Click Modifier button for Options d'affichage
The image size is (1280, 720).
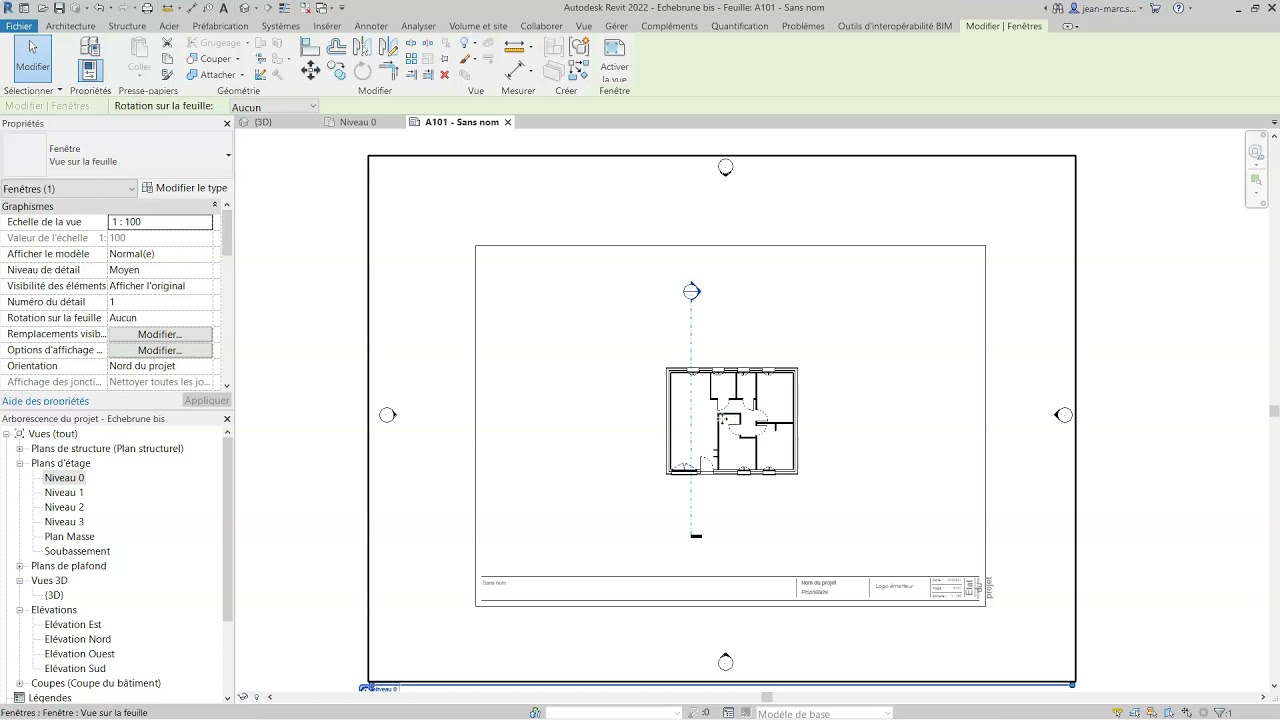click(x=160, y=350)
